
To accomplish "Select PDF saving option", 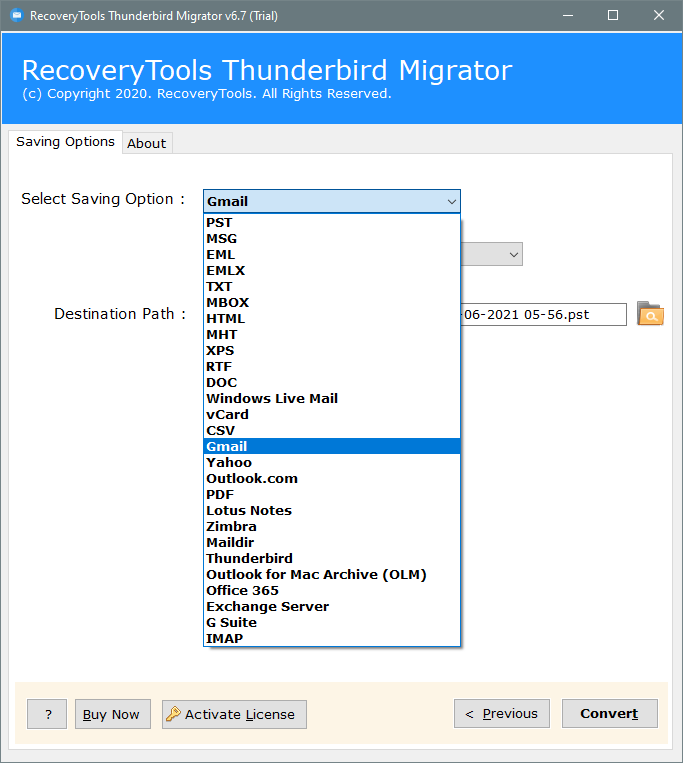I will click(332, 494).
